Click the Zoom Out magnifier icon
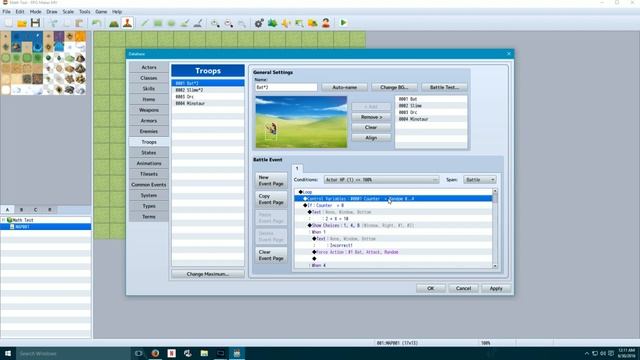The width and height of the screenshot is (640, 360). tap(229, 23)
